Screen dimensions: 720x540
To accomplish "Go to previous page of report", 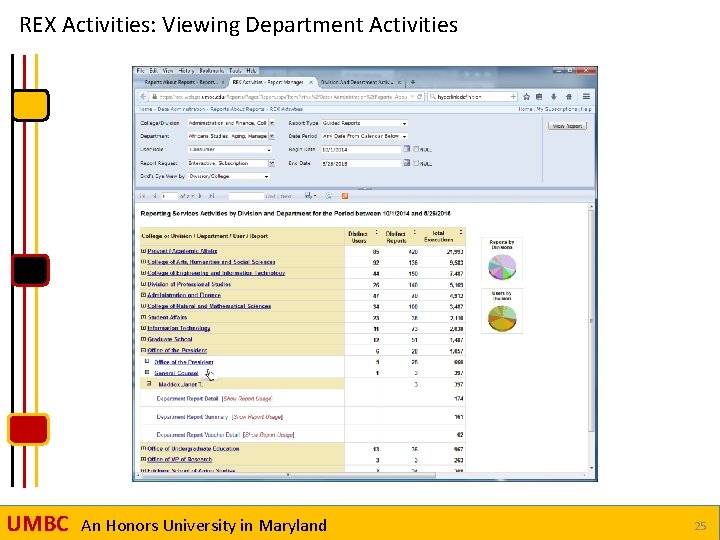I will click(154, 196).
